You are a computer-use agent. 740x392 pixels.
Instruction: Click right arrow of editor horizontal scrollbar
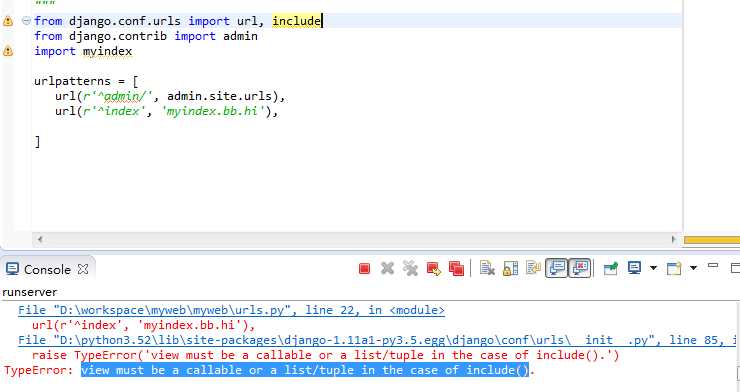pyautogui.click(x=673, y=239)
